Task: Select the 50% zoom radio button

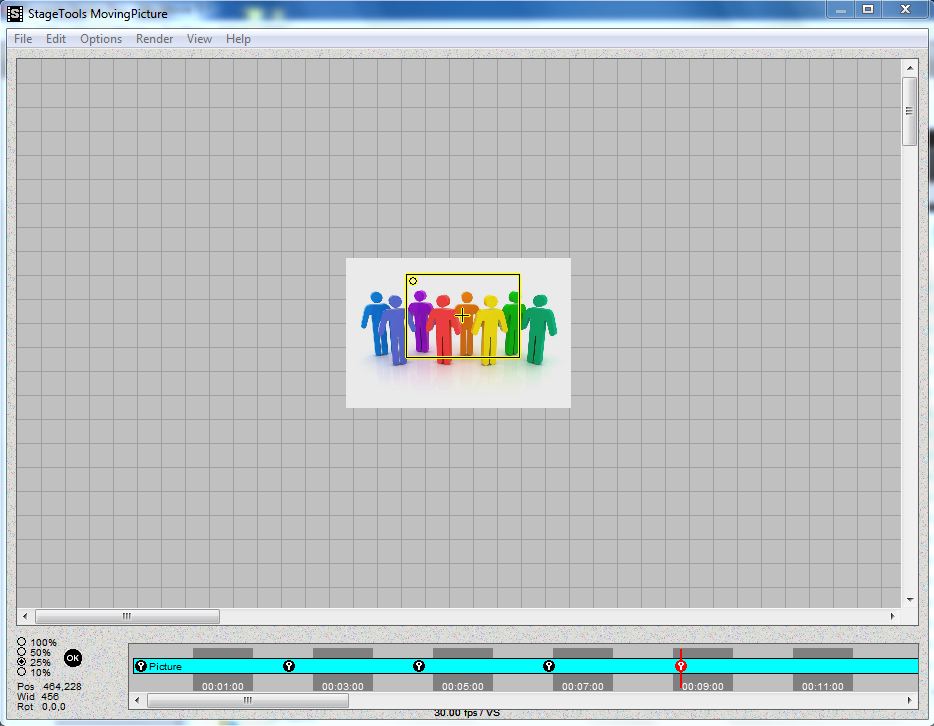Action: 21,652
